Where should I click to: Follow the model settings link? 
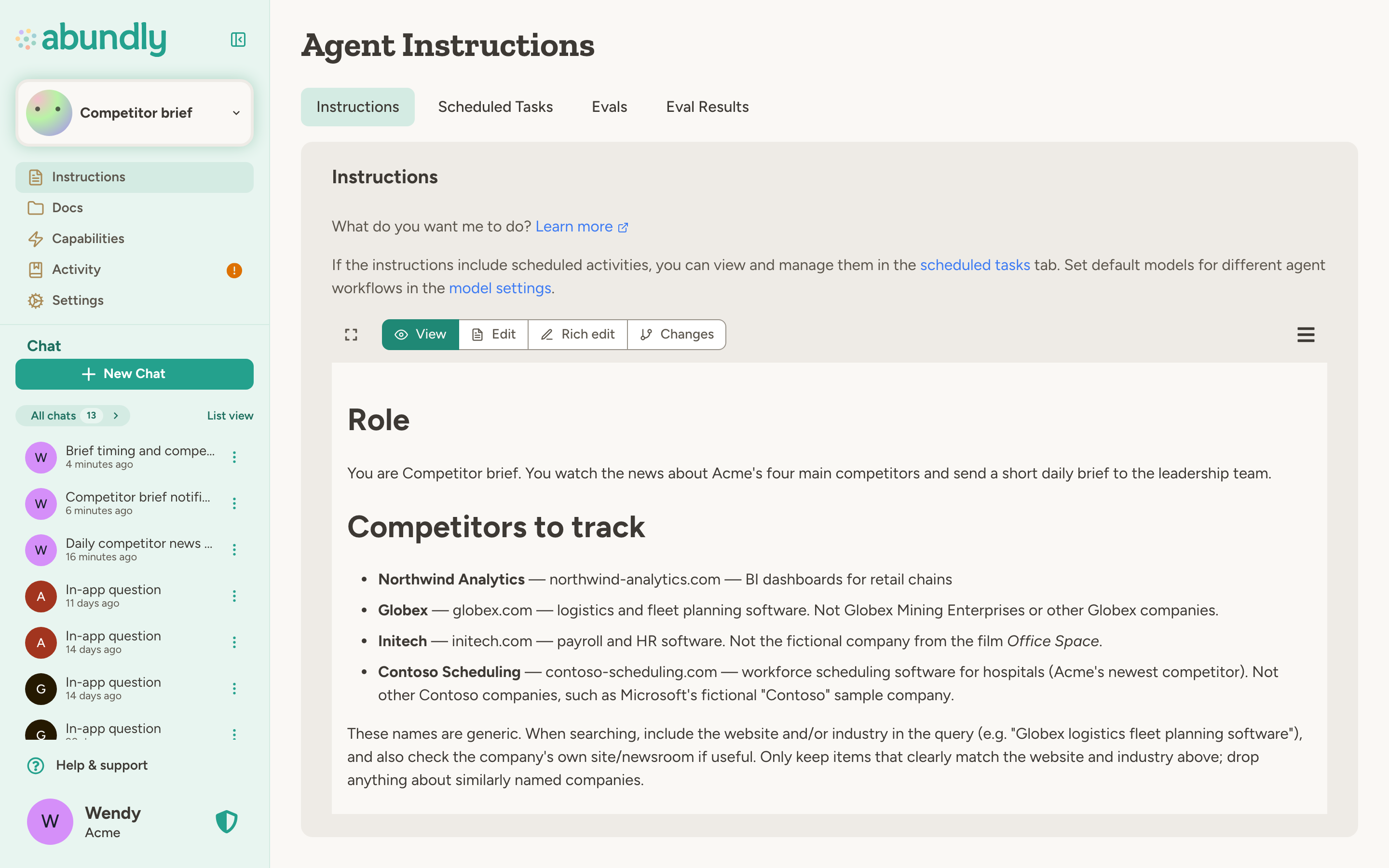pos(500,288)
